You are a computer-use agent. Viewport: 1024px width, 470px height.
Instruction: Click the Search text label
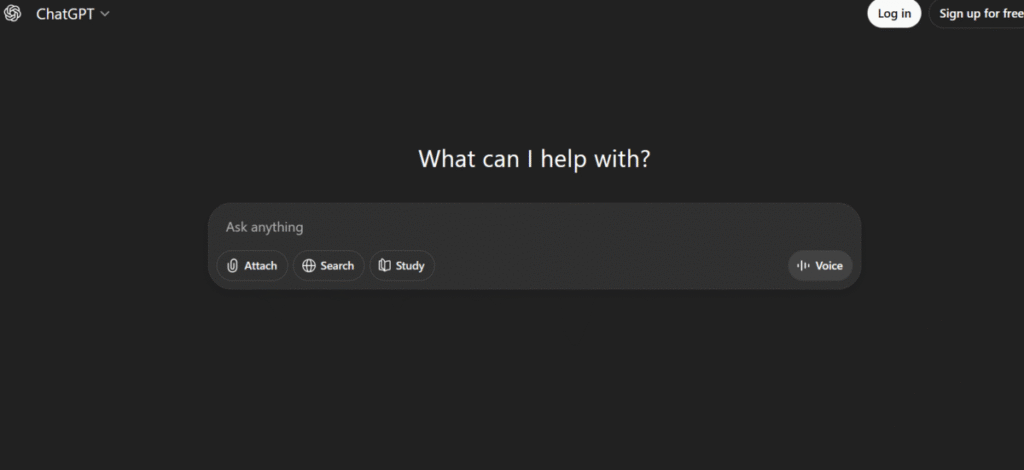(337, 266)
